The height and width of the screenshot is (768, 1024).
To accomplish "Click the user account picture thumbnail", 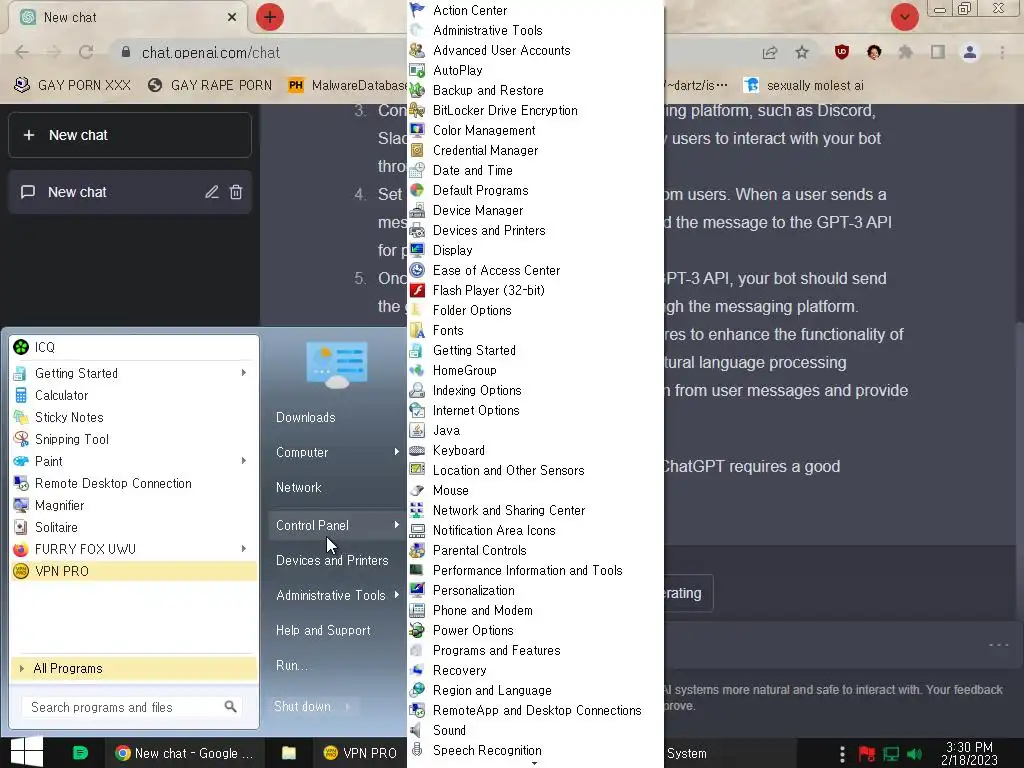I will pos(336,364).
